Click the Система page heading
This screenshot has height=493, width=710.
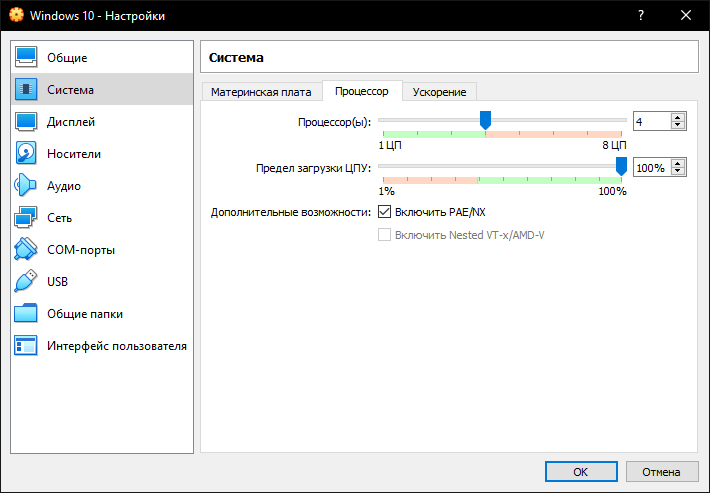(x=236, y=57)
